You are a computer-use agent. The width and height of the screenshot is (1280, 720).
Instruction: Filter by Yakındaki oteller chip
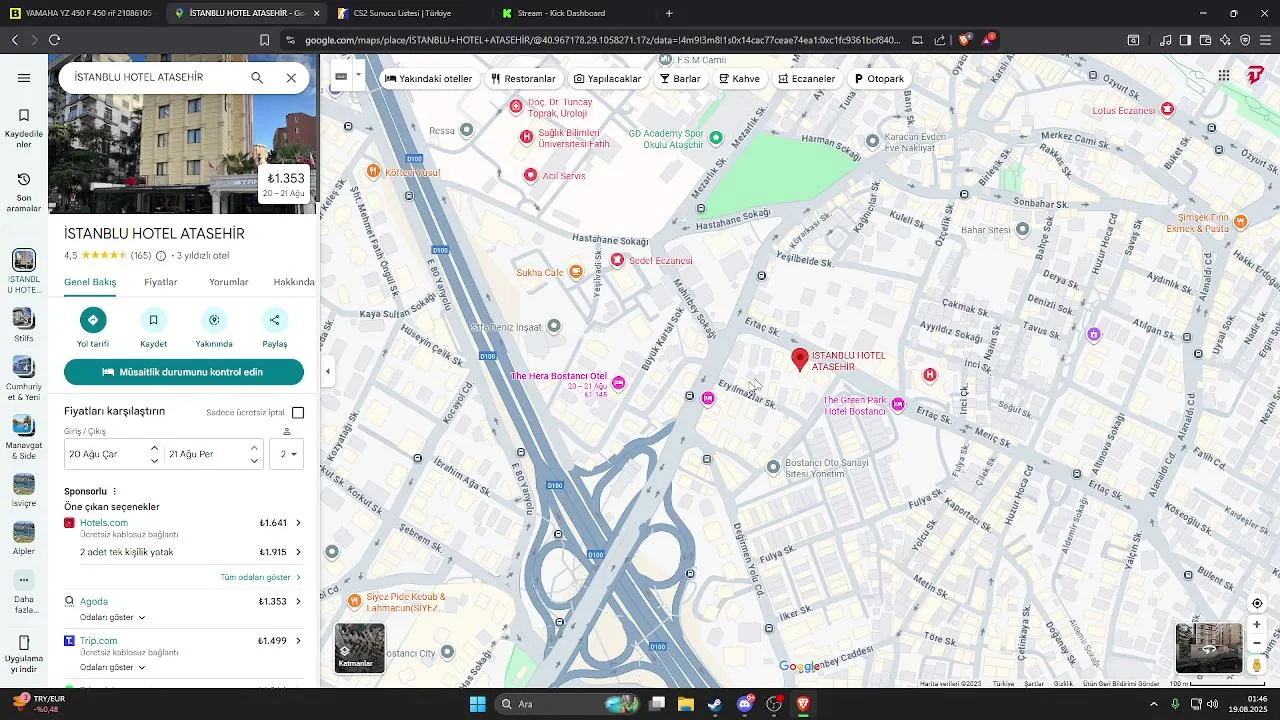click(428, 79)
